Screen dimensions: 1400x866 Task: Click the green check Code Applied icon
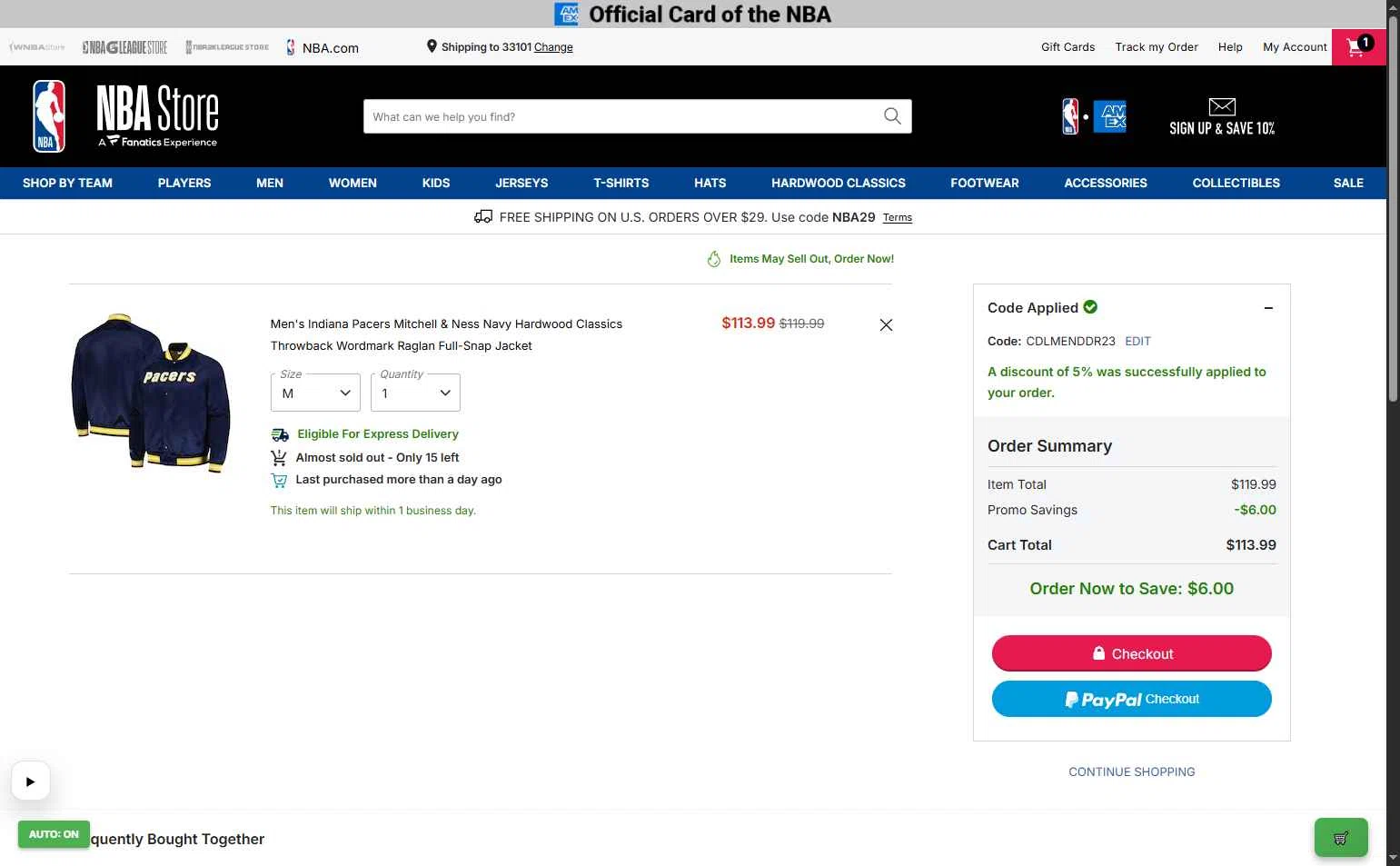pos(1090,307)
